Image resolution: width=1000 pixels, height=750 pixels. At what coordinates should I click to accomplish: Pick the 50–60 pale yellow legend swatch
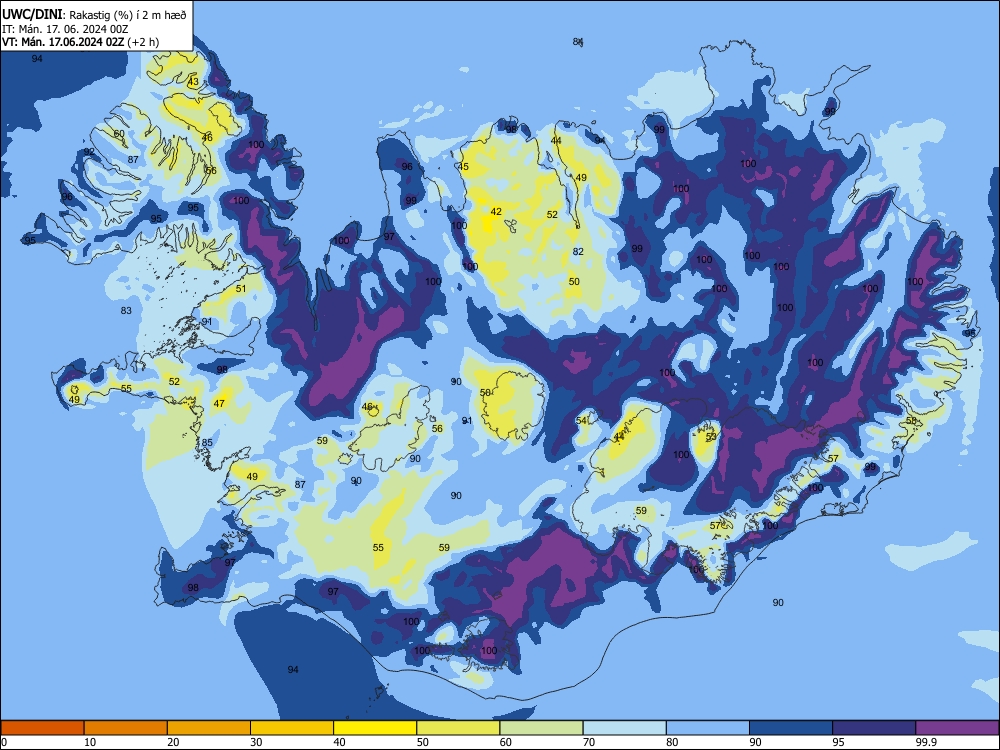click(458, 728)
